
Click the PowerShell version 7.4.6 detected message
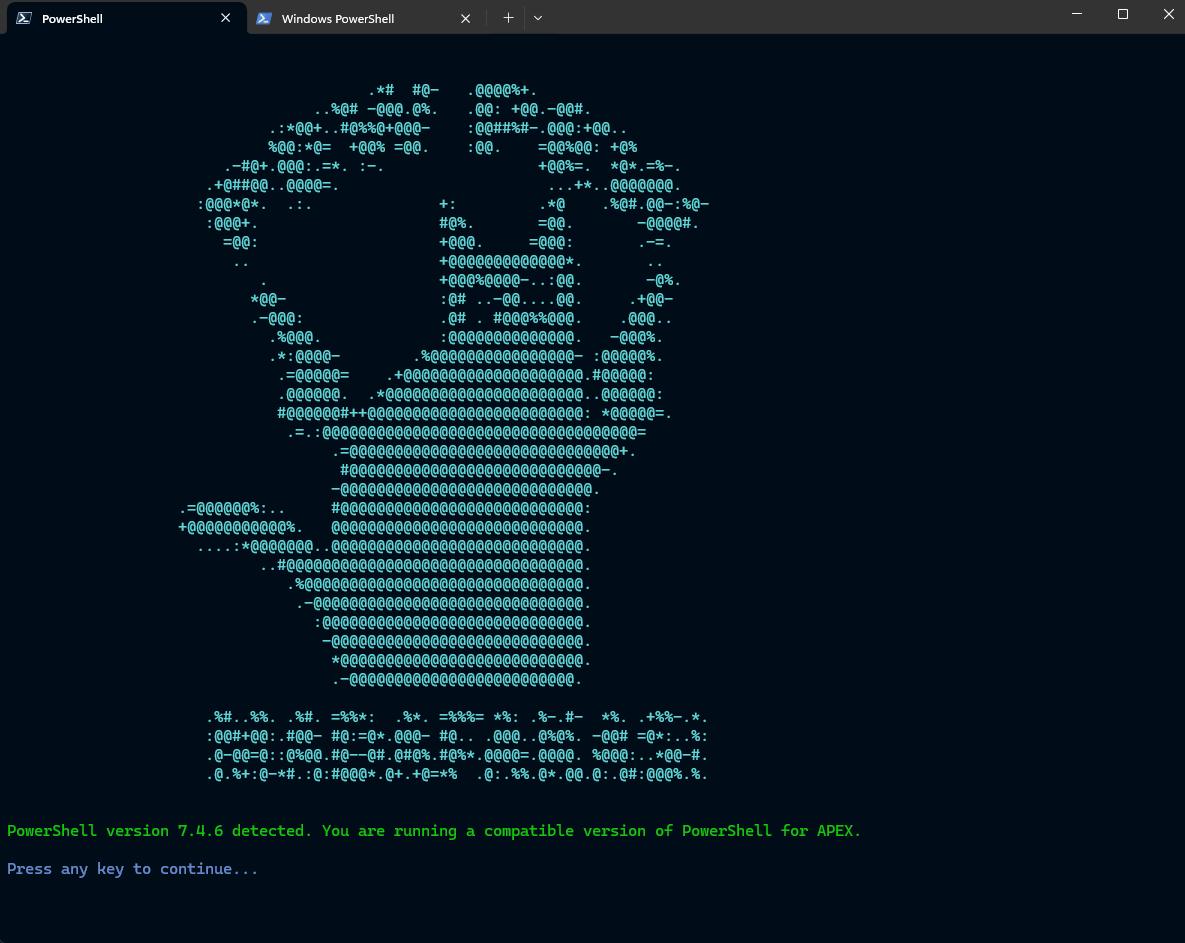[x=434, y=831]
